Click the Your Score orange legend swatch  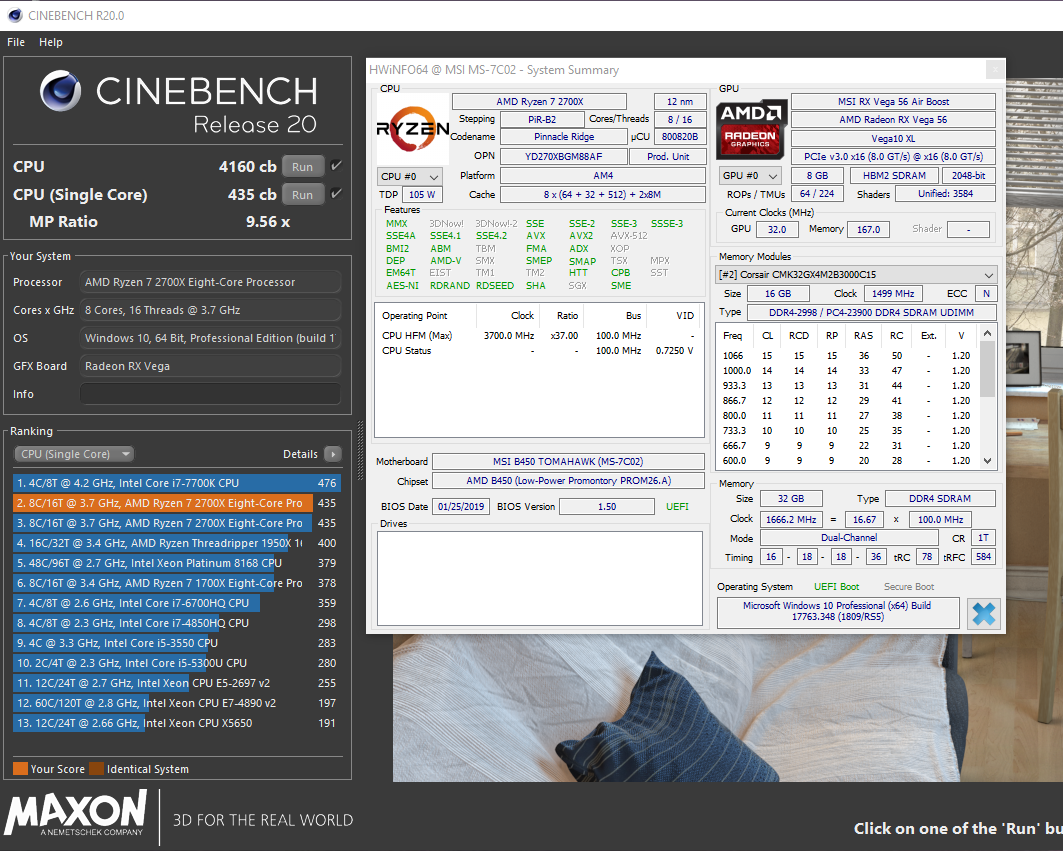(20, 769)
